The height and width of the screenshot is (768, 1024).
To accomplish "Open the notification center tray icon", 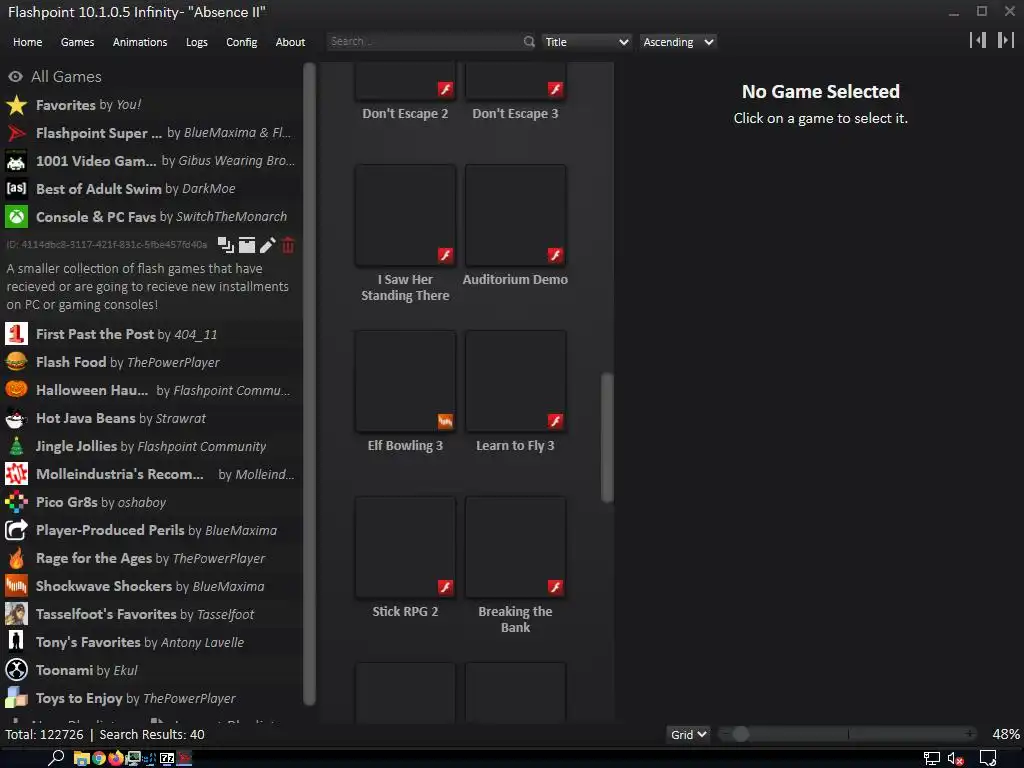I will pos(987,759).
